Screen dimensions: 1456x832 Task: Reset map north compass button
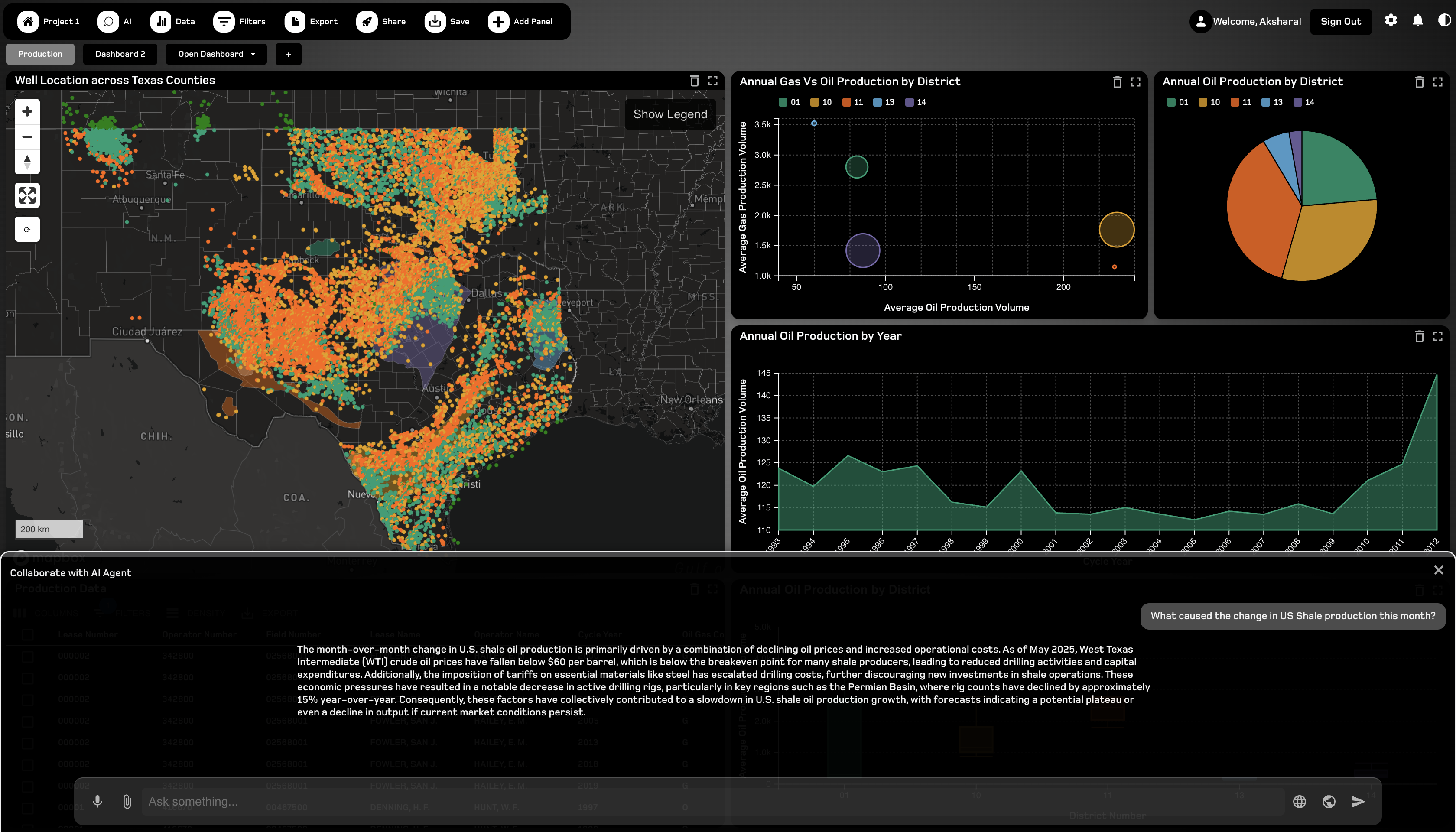pyautogui.click(x=27, y=161)
